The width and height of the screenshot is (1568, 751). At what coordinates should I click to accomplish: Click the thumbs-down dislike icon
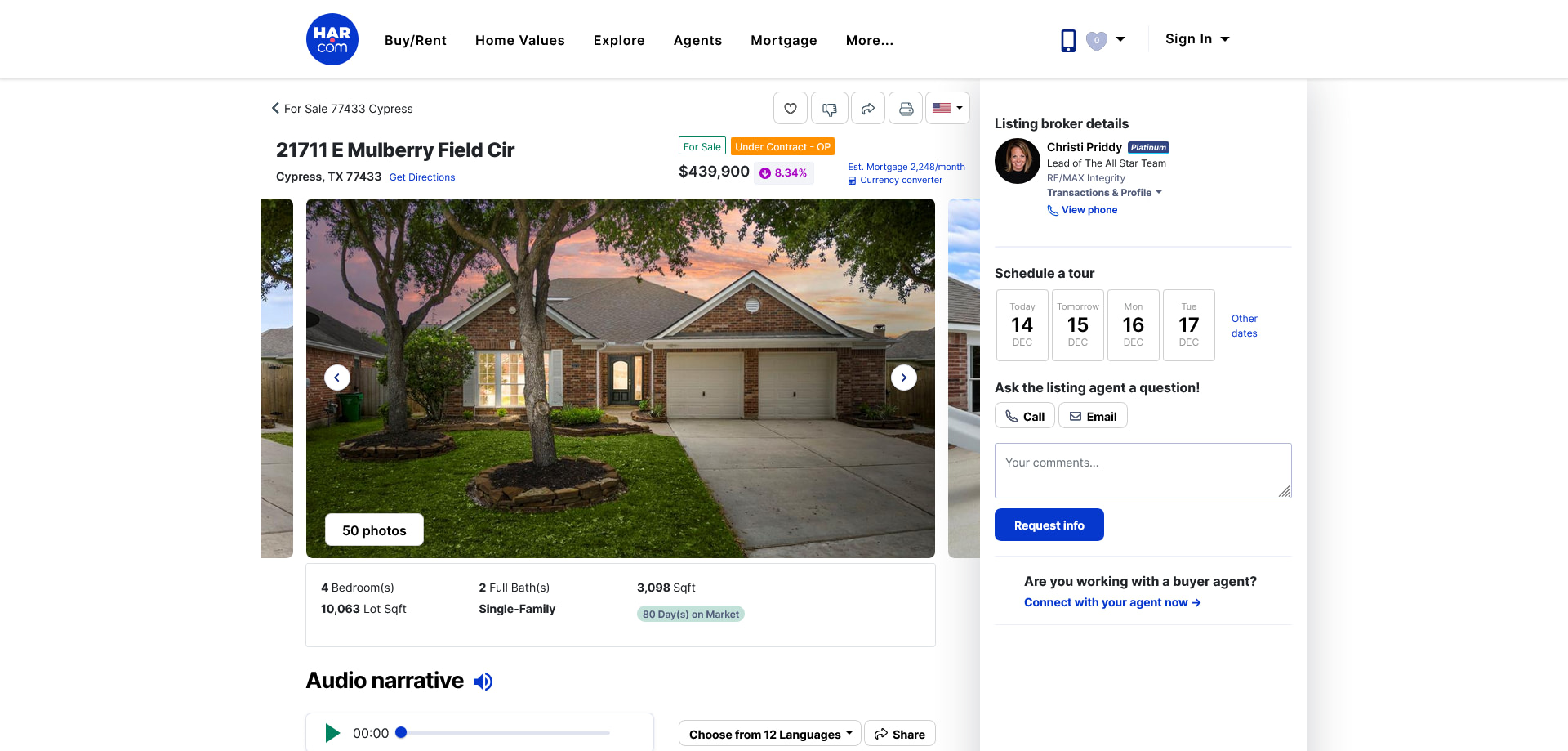click(x=830, y=108)
